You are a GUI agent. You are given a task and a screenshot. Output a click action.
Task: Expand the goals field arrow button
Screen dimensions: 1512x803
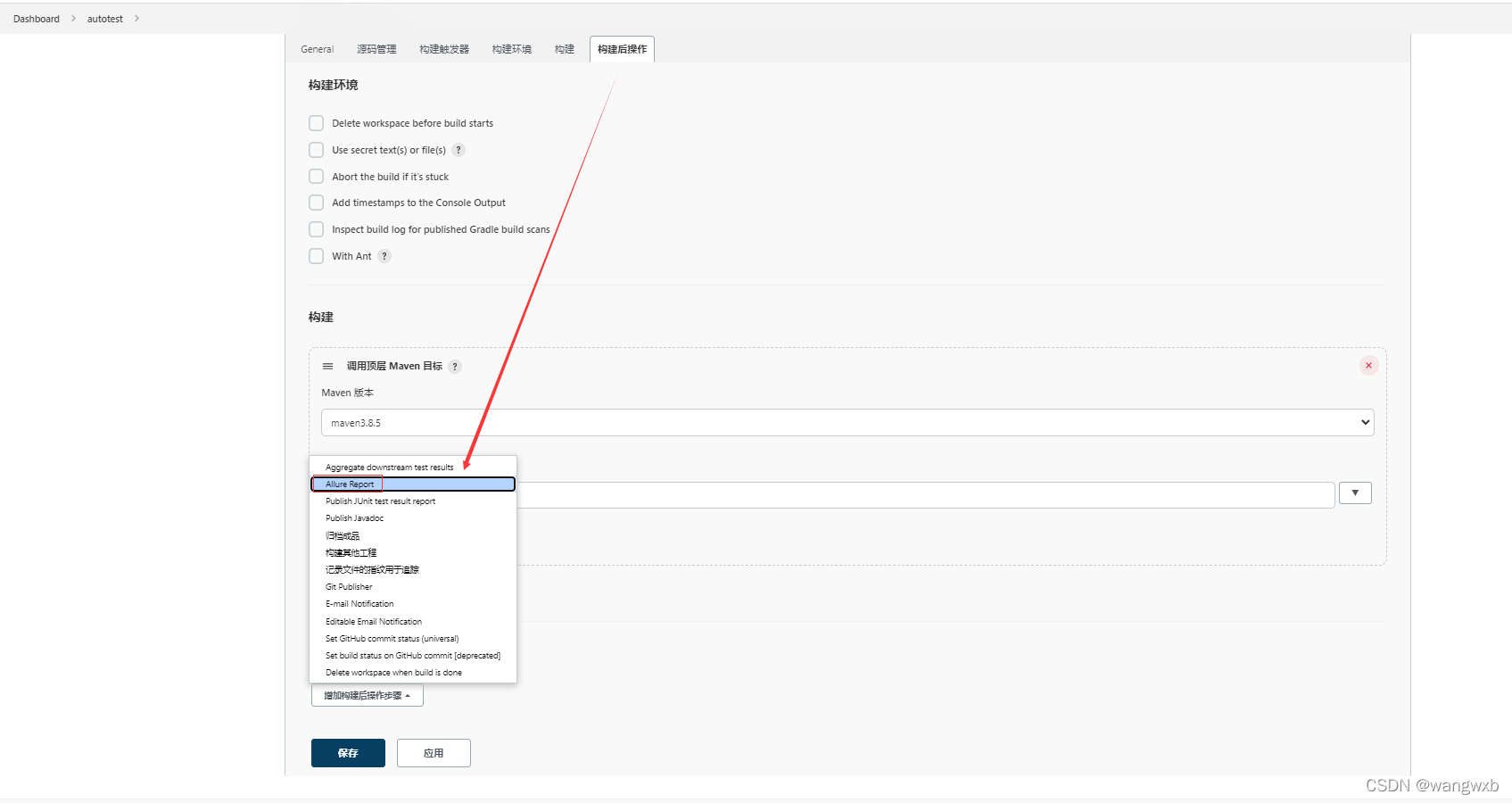coord(1355,493)
